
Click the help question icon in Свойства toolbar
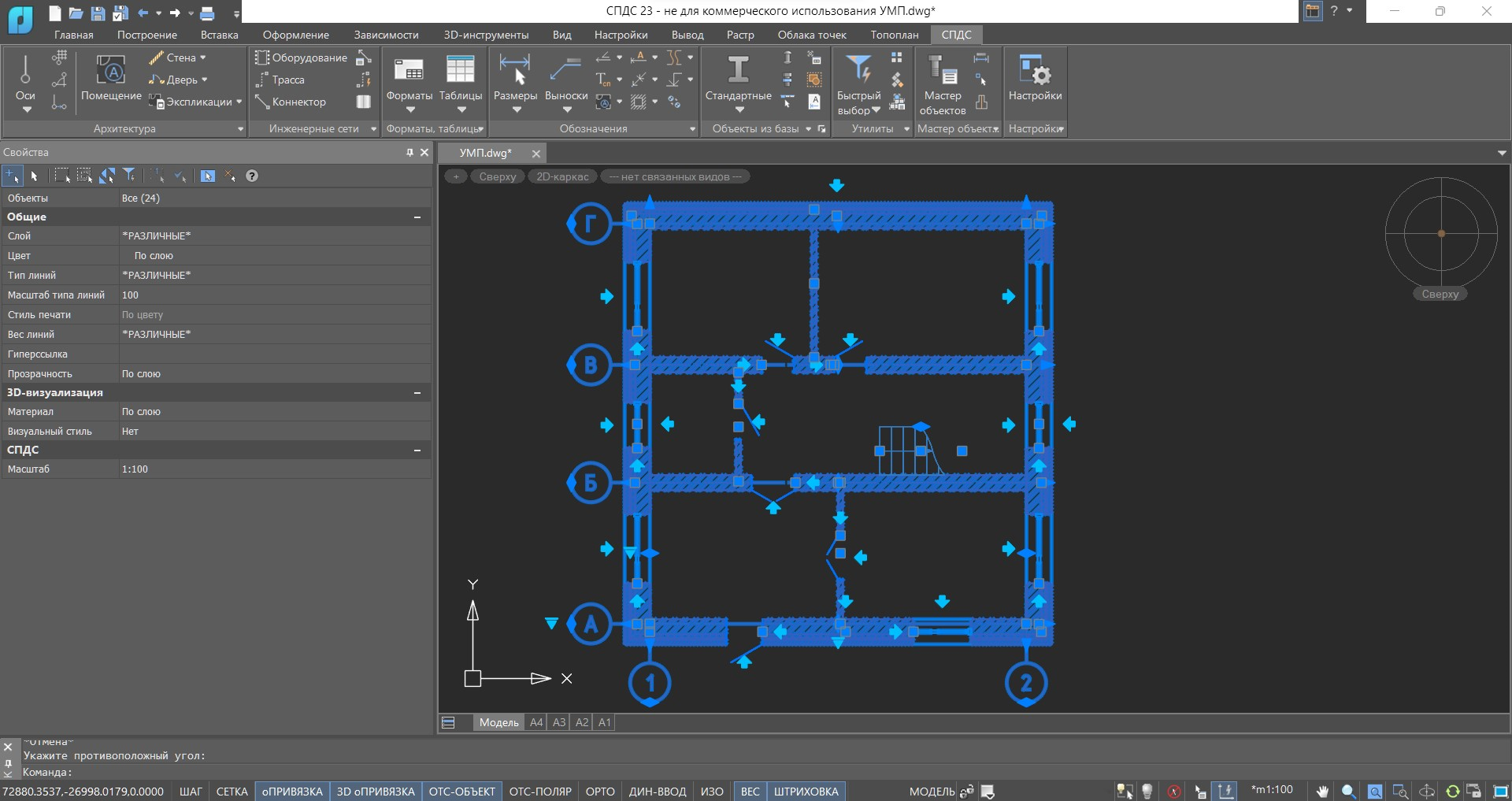click(252, 176)
